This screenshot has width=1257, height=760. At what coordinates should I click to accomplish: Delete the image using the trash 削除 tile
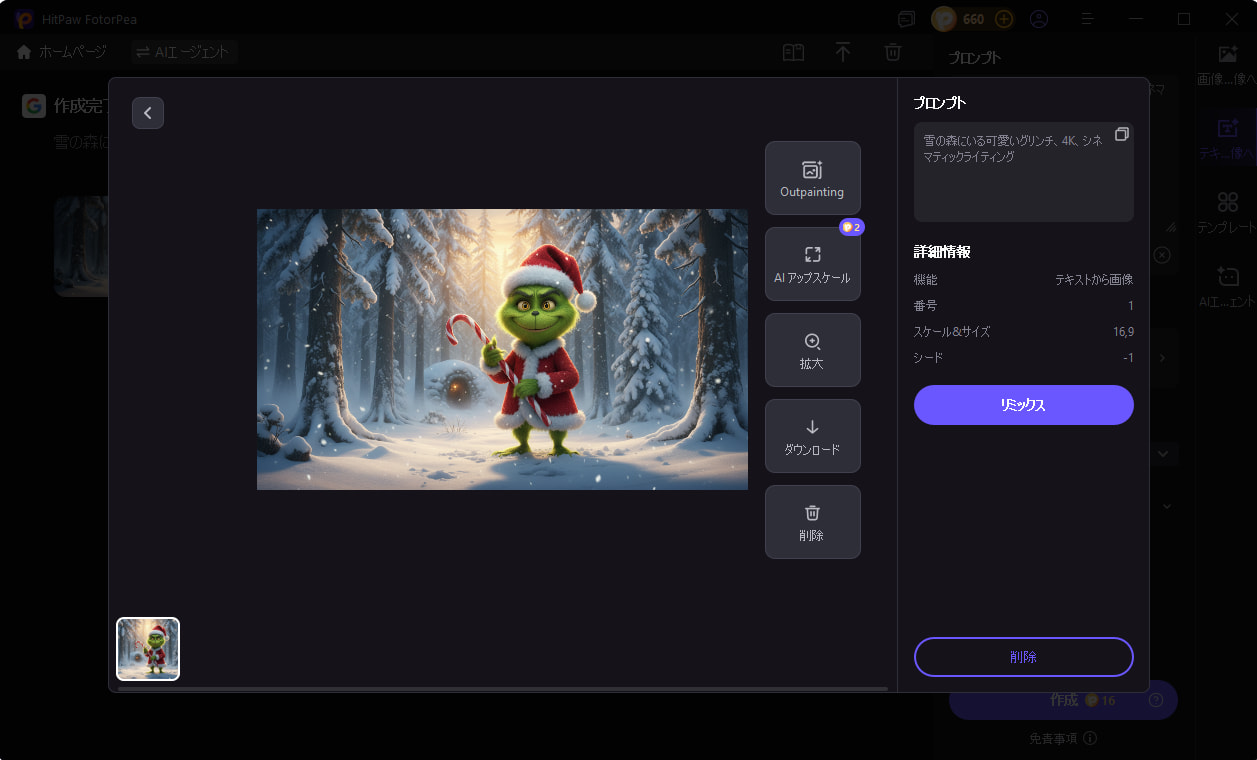[812, 522]
